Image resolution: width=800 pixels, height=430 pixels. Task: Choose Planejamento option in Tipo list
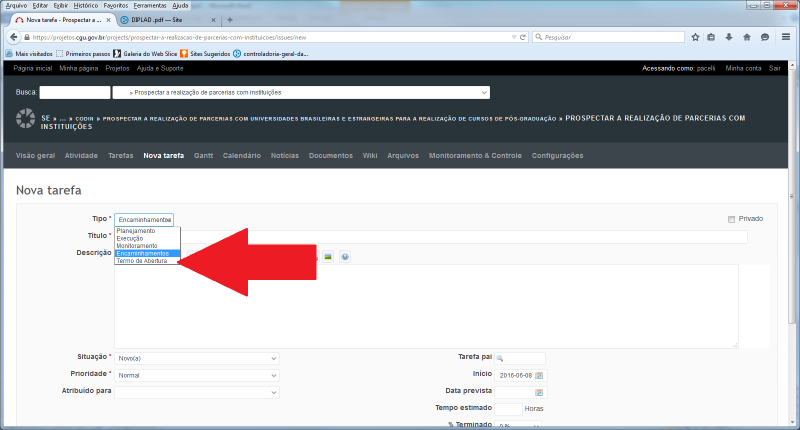(137, 231)
